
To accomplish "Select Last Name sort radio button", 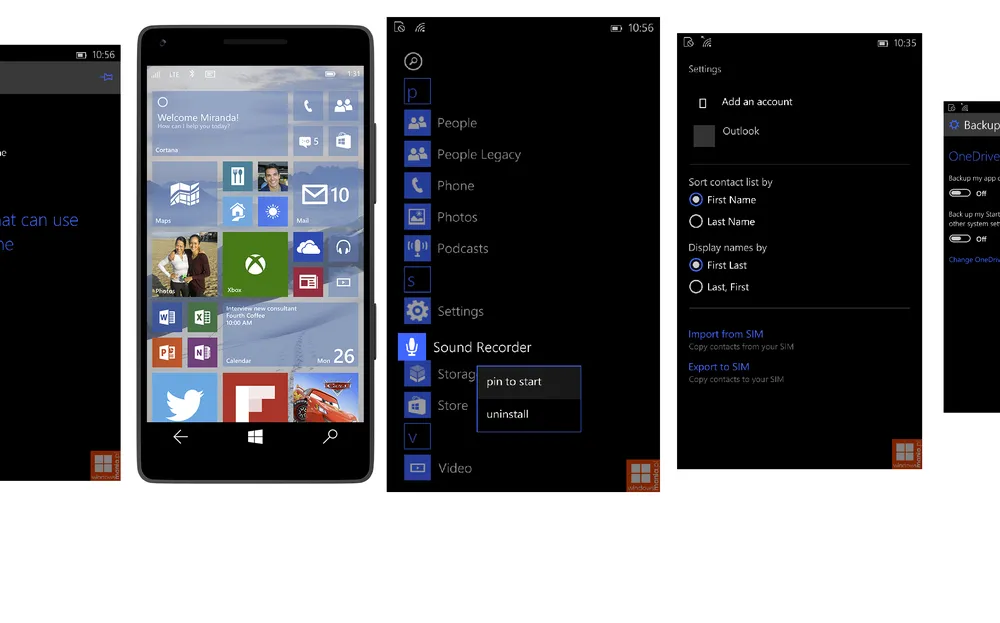I will pos(696,222).
